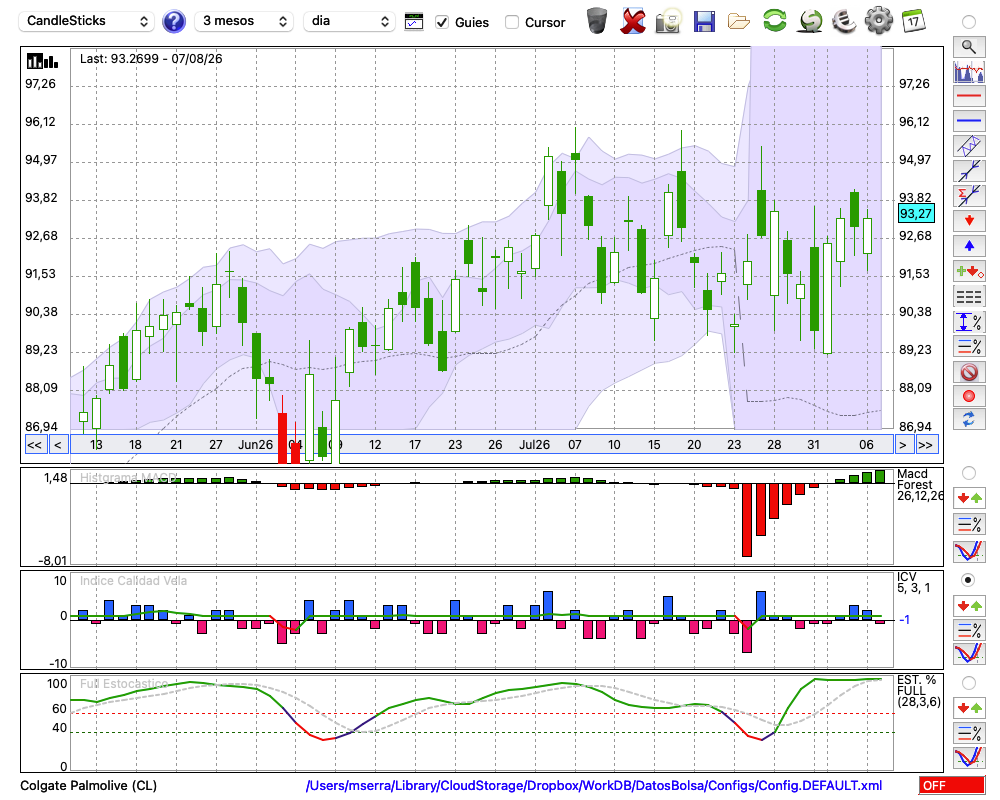Click the trash can icon in toolbar

(x=597, y=20)
